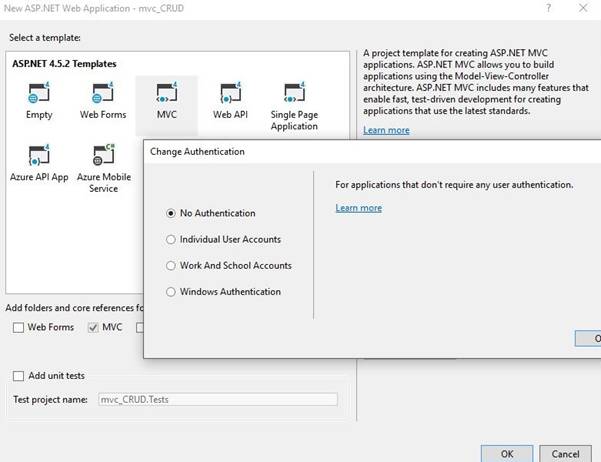Select Work And School Accounts option

pos(171,266)
